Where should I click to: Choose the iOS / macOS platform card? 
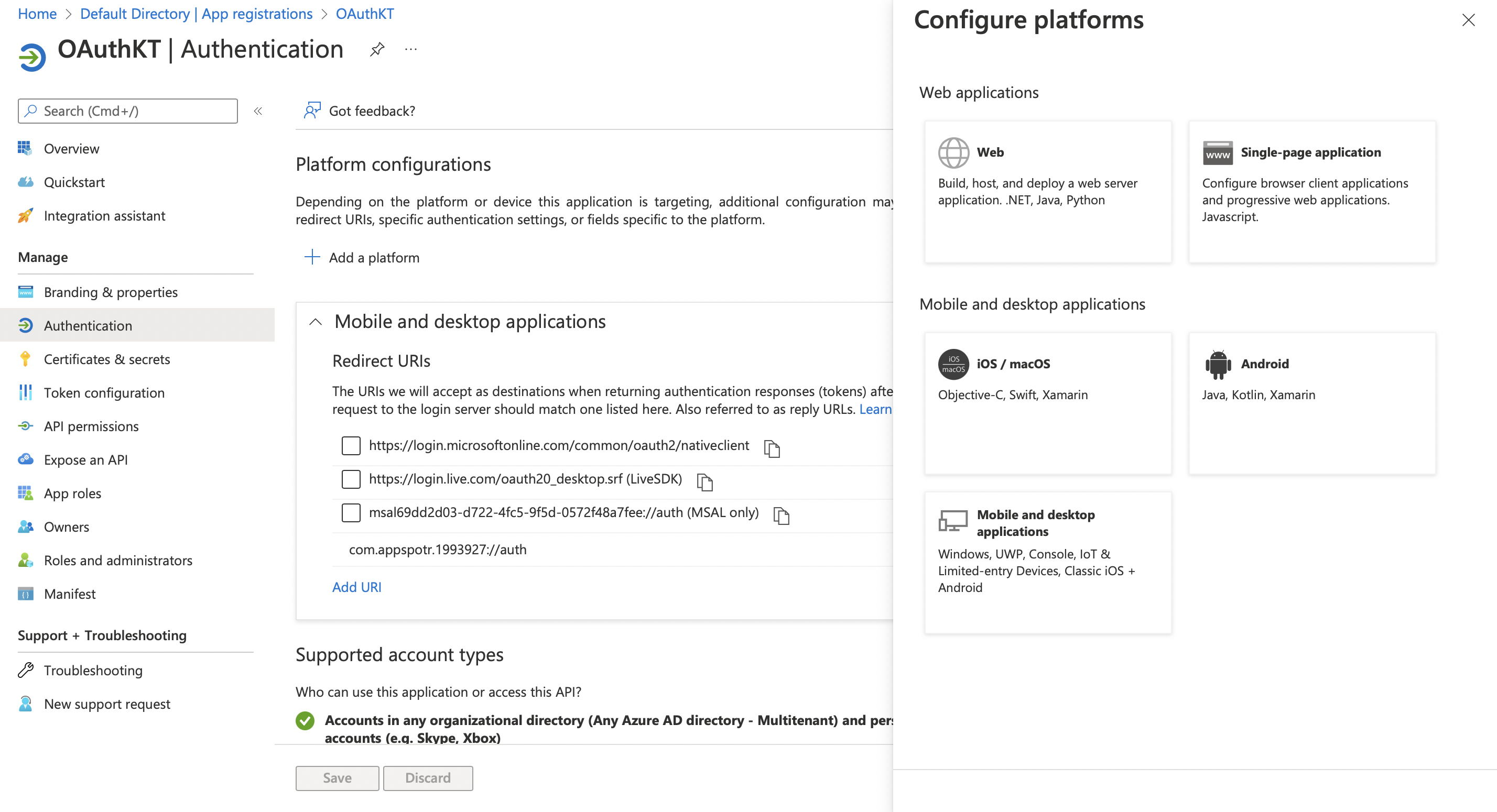tap(1048, 404)
